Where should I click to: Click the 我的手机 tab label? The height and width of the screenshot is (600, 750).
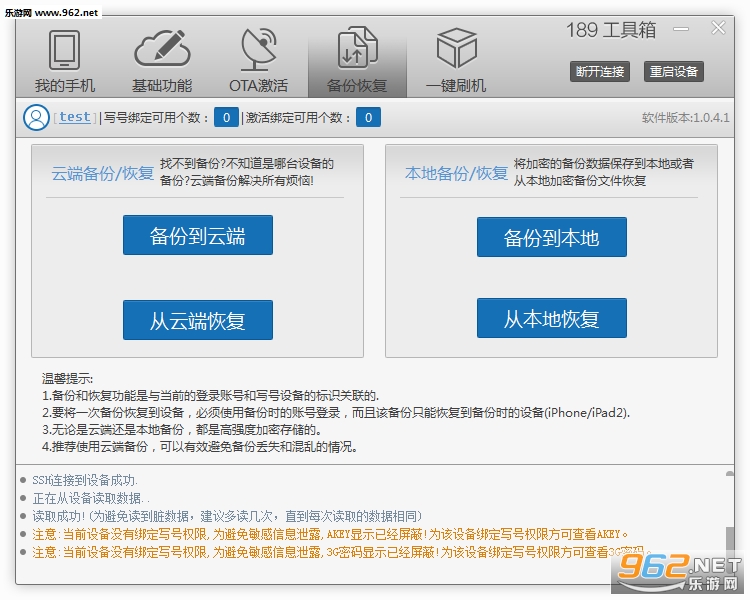[x=65, y=86]
